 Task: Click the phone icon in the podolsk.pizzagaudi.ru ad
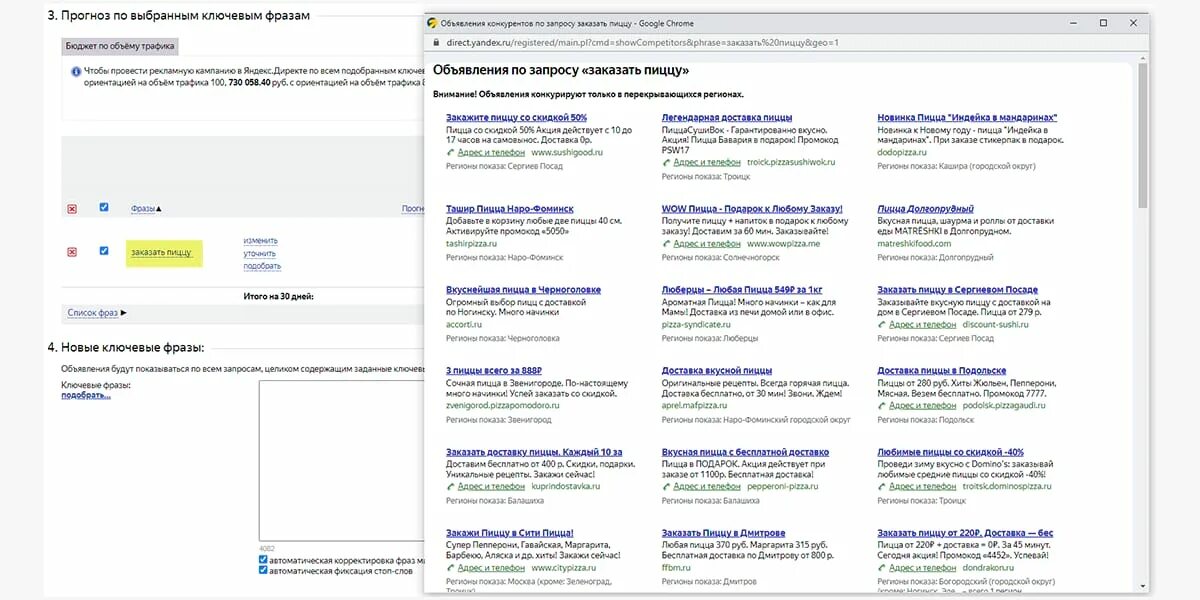click(x=882, y=405)
